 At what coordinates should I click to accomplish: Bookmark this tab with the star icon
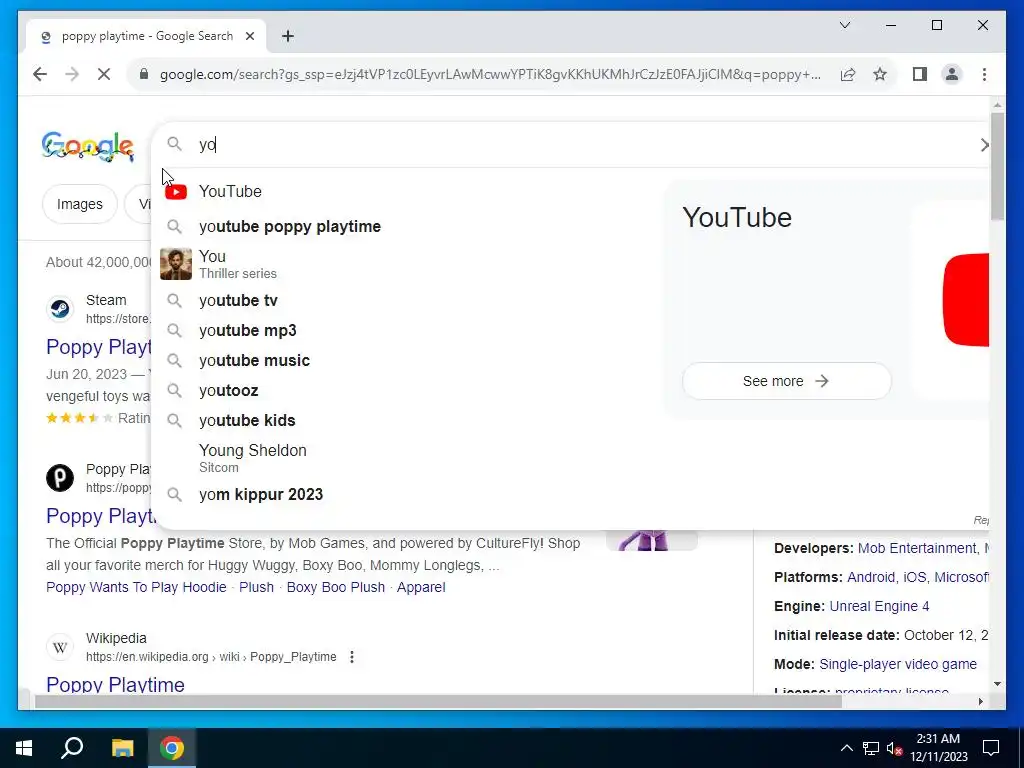coord(880,74)
